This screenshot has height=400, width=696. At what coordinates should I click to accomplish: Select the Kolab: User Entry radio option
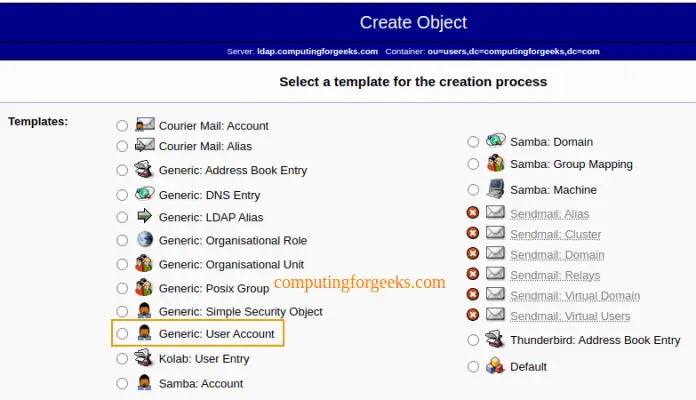(122, 358)
